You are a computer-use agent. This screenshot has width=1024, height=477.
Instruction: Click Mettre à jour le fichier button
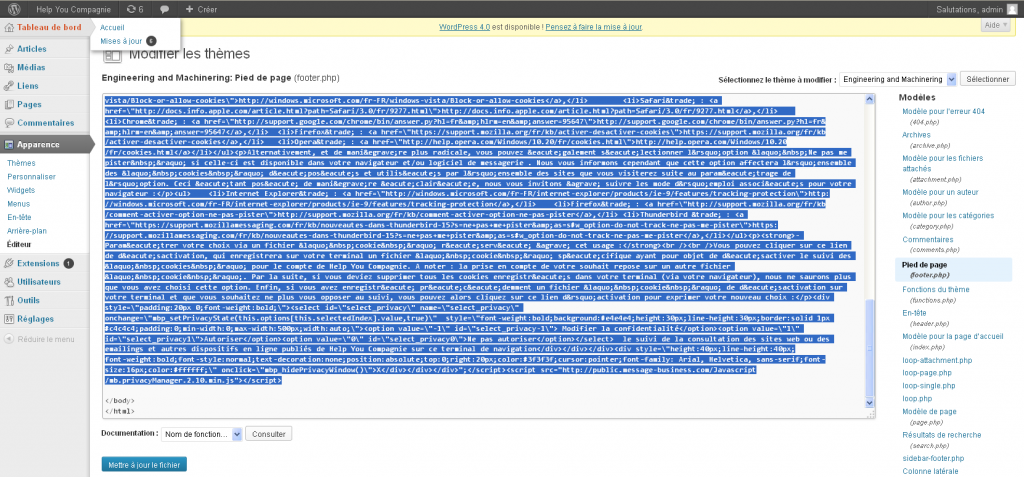pos(144,465)
